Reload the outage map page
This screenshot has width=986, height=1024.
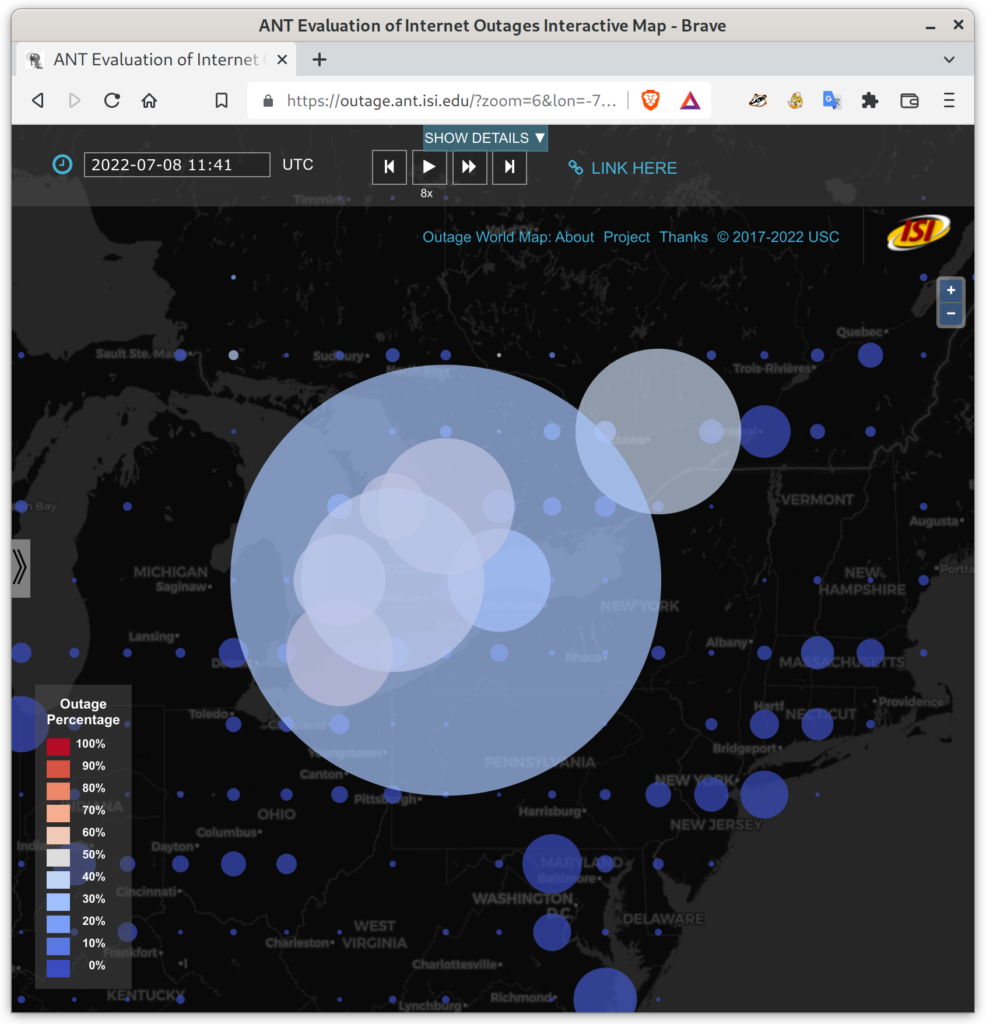coord(112,101)
